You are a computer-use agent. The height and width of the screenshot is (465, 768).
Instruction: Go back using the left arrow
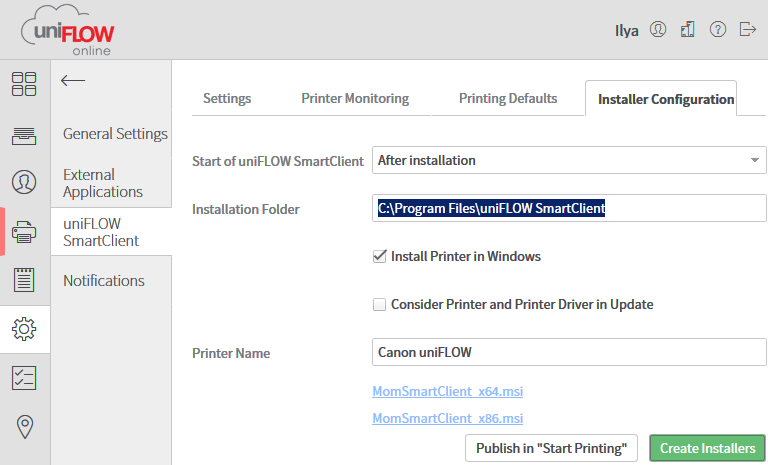coord(73,81)
